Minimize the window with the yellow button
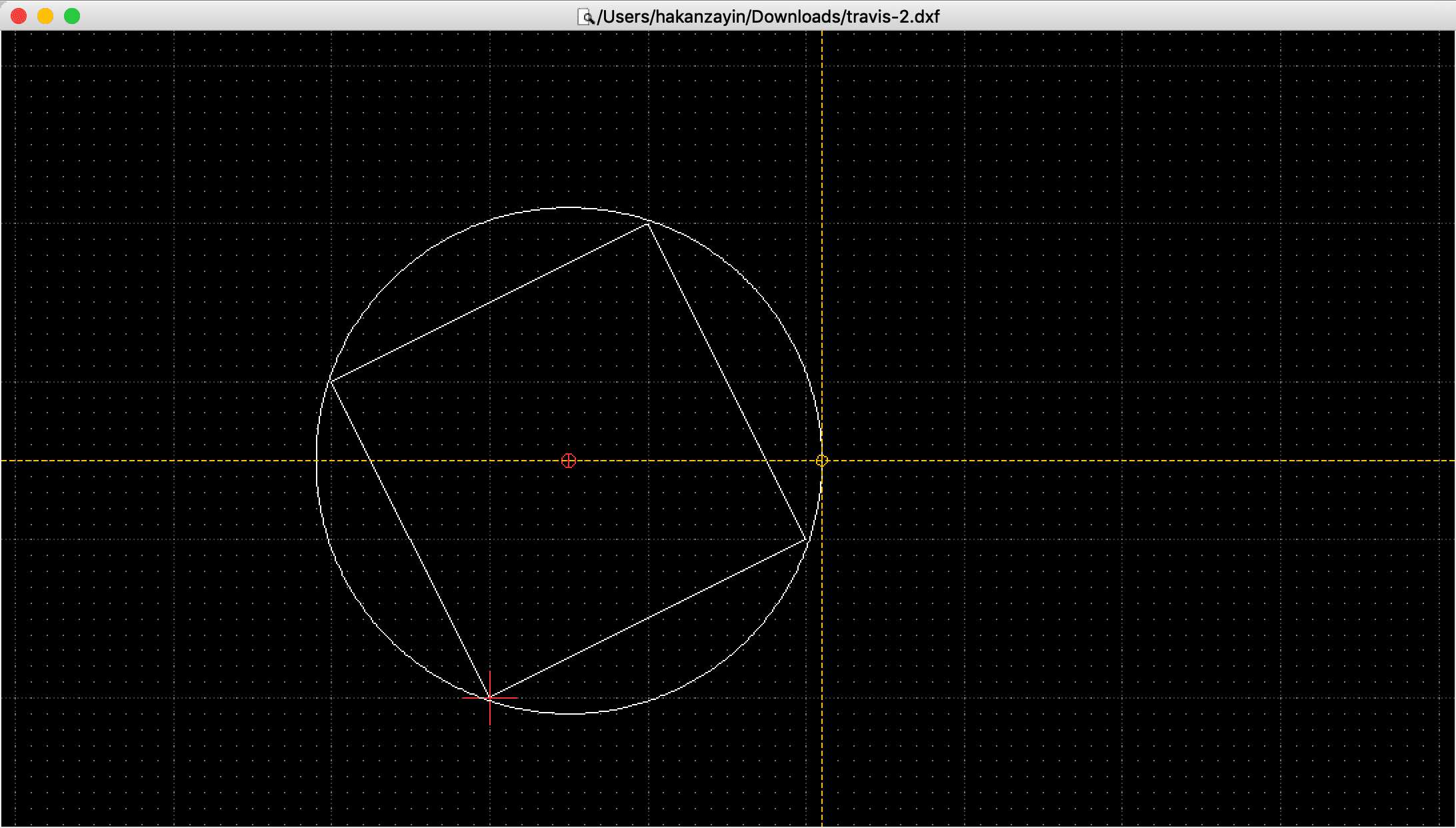 pos(45,16)
